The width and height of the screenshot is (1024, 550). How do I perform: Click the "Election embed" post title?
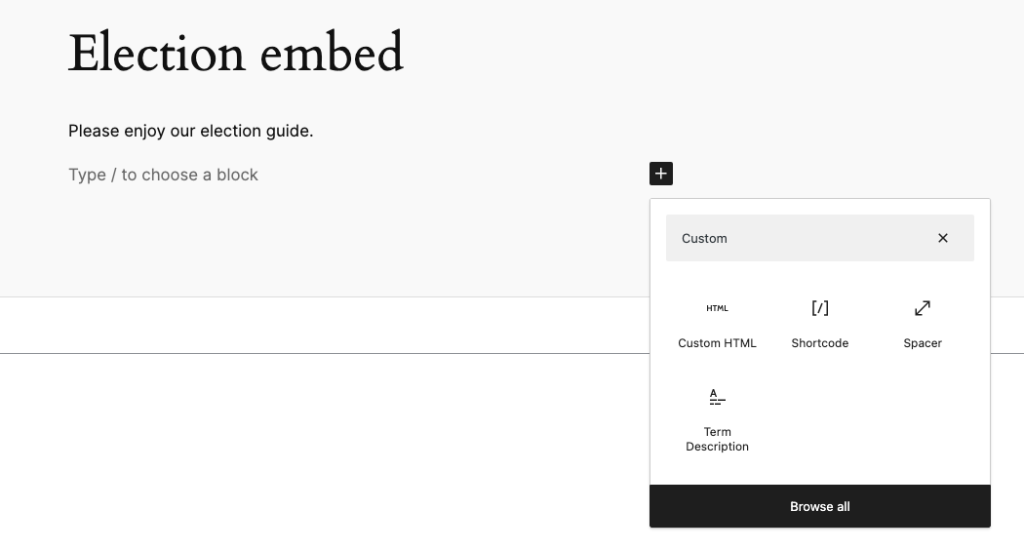235,53
